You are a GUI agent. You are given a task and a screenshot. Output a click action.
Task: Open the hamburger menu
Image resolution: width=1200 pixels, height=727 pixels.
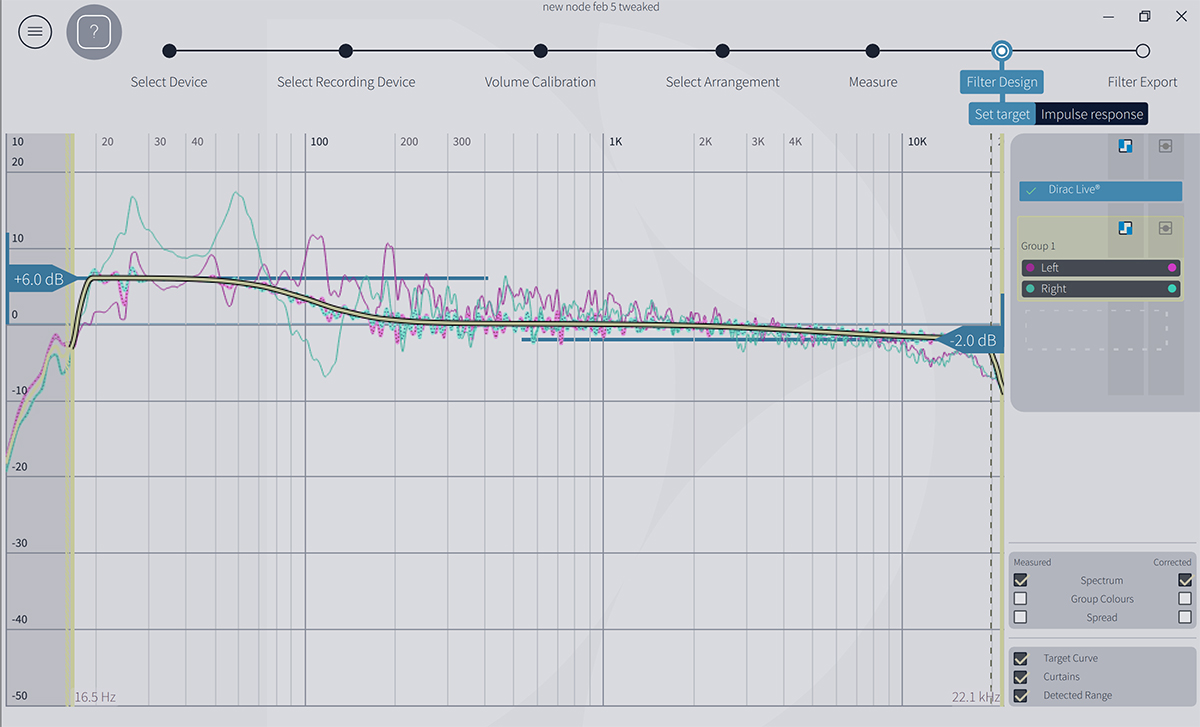tap(35, 32)
